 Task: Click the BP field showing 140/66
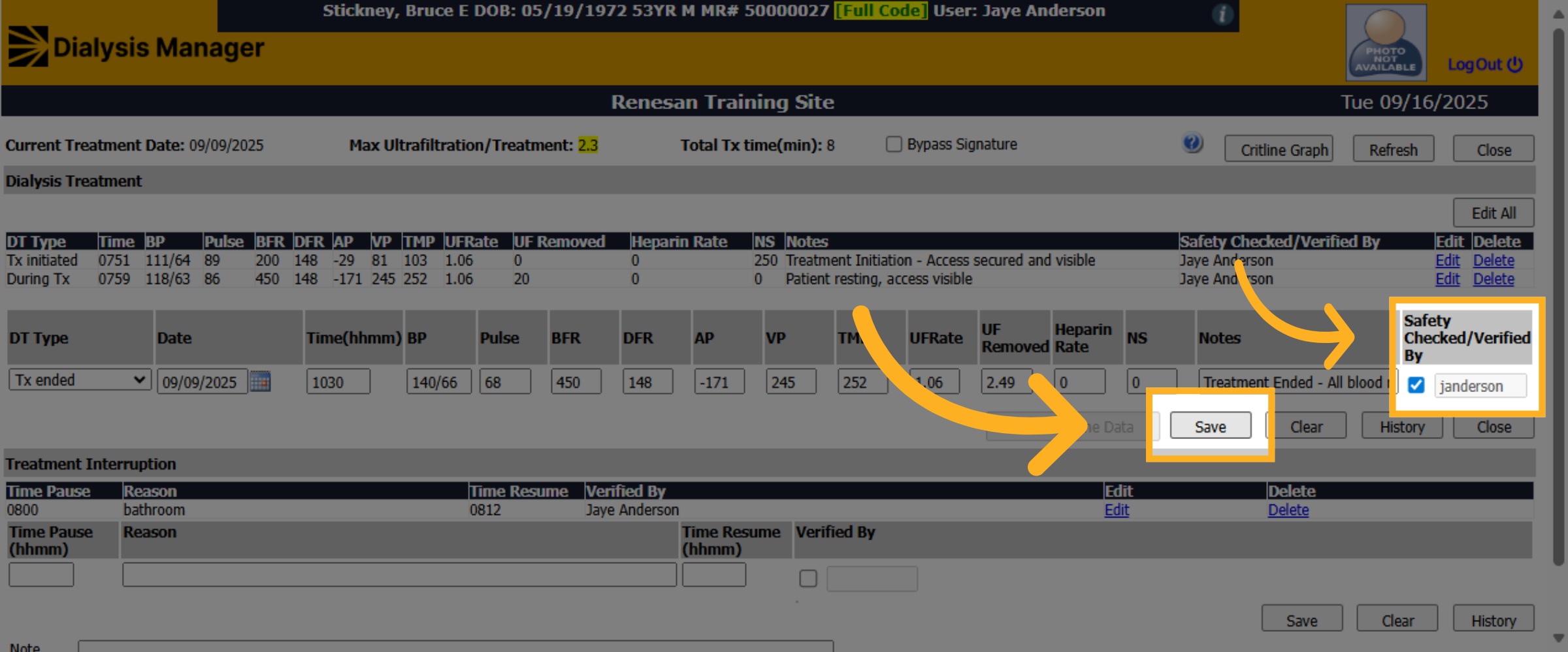pyautogui.click(x=438, y=382)
